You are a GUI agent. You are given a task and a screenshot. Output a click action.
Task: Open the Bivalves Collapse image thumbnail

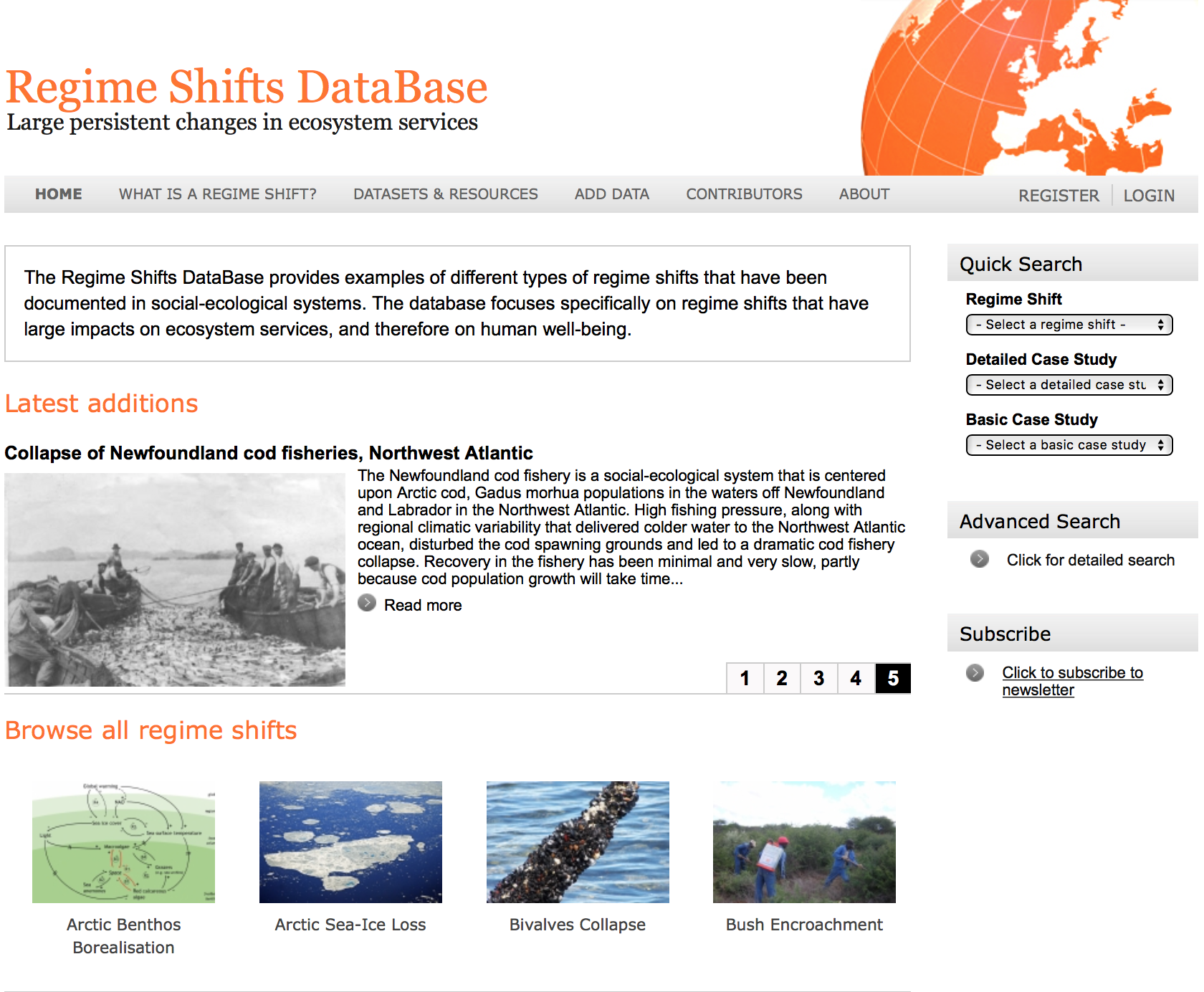578,841
